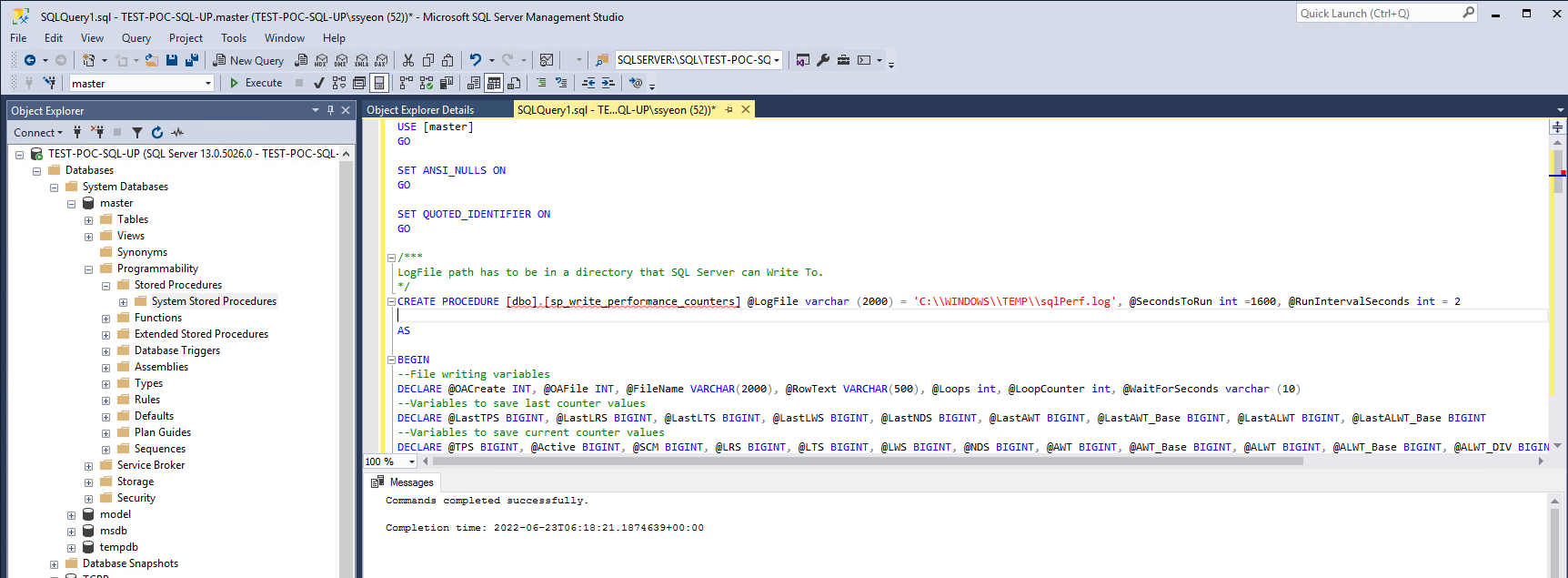Click the editor horizontal scrollbar

click(869, 461)
